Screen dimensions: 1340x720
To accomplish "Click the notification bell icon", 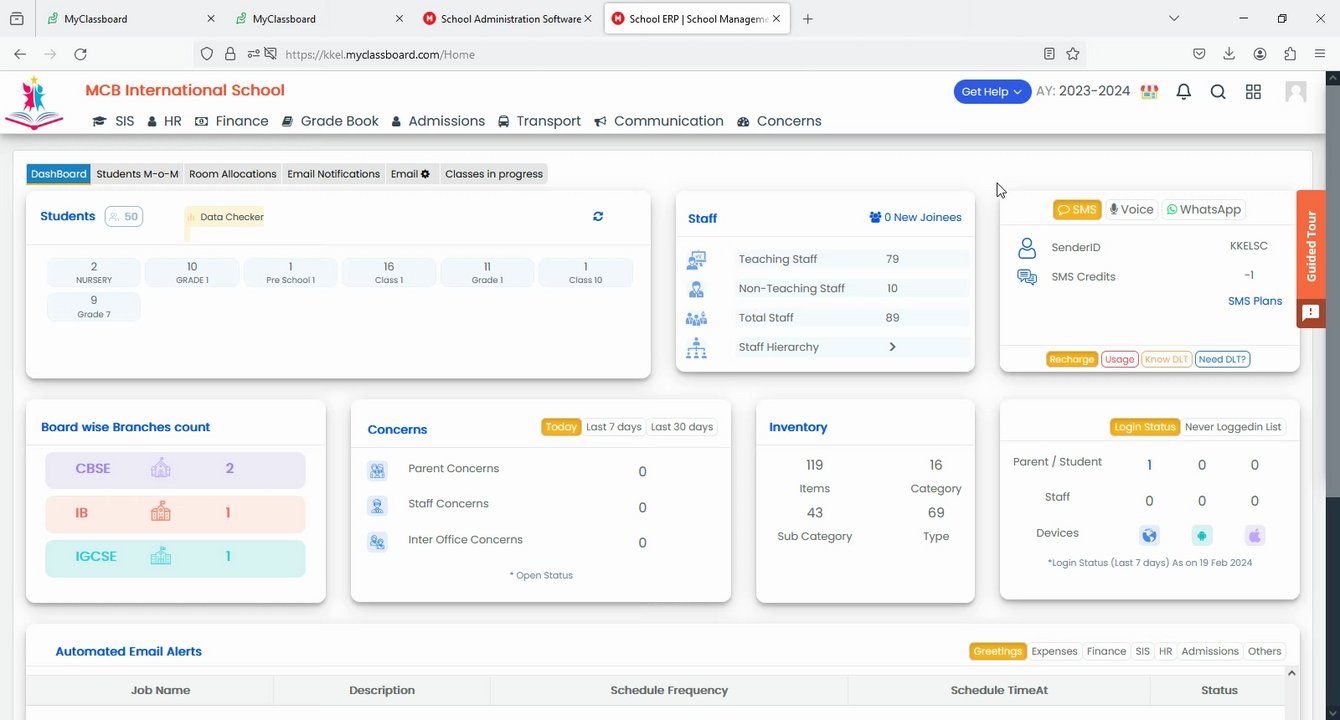I will tap(1184, 92).
